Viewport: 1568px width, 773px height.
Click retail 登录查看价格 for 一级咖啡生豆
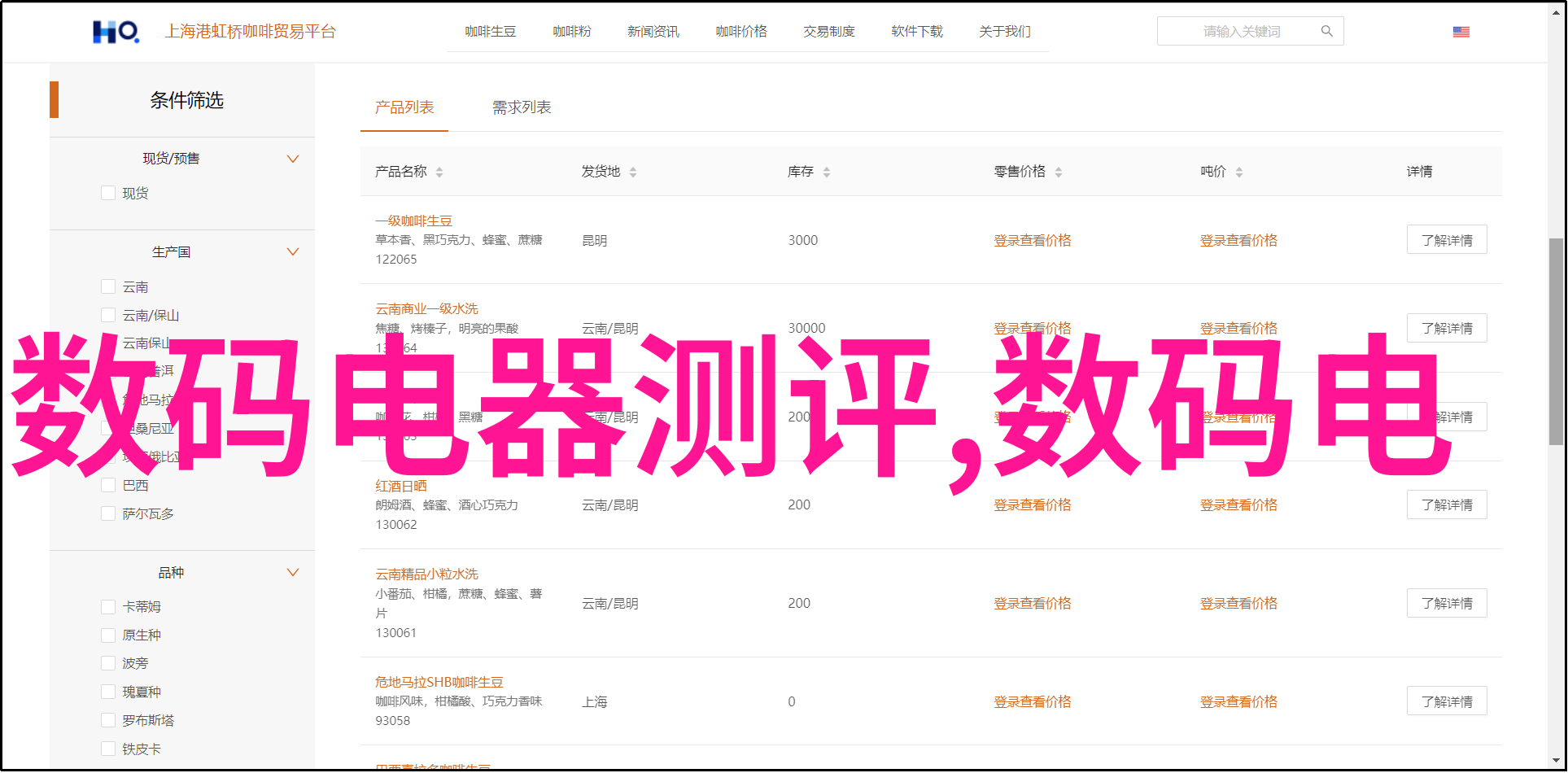click(1033, 240)
